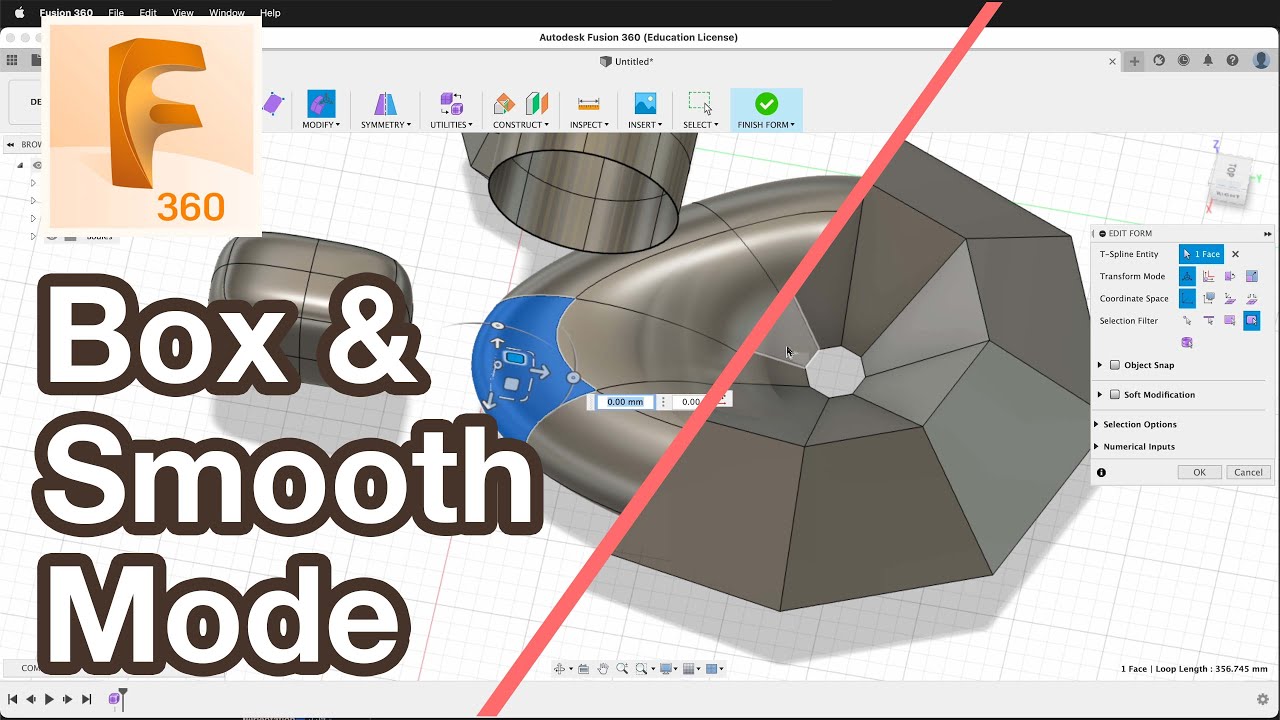The image size is (1280, 720).
Task: Choose Edge selection filter icon
Action: pos(1208,320)
